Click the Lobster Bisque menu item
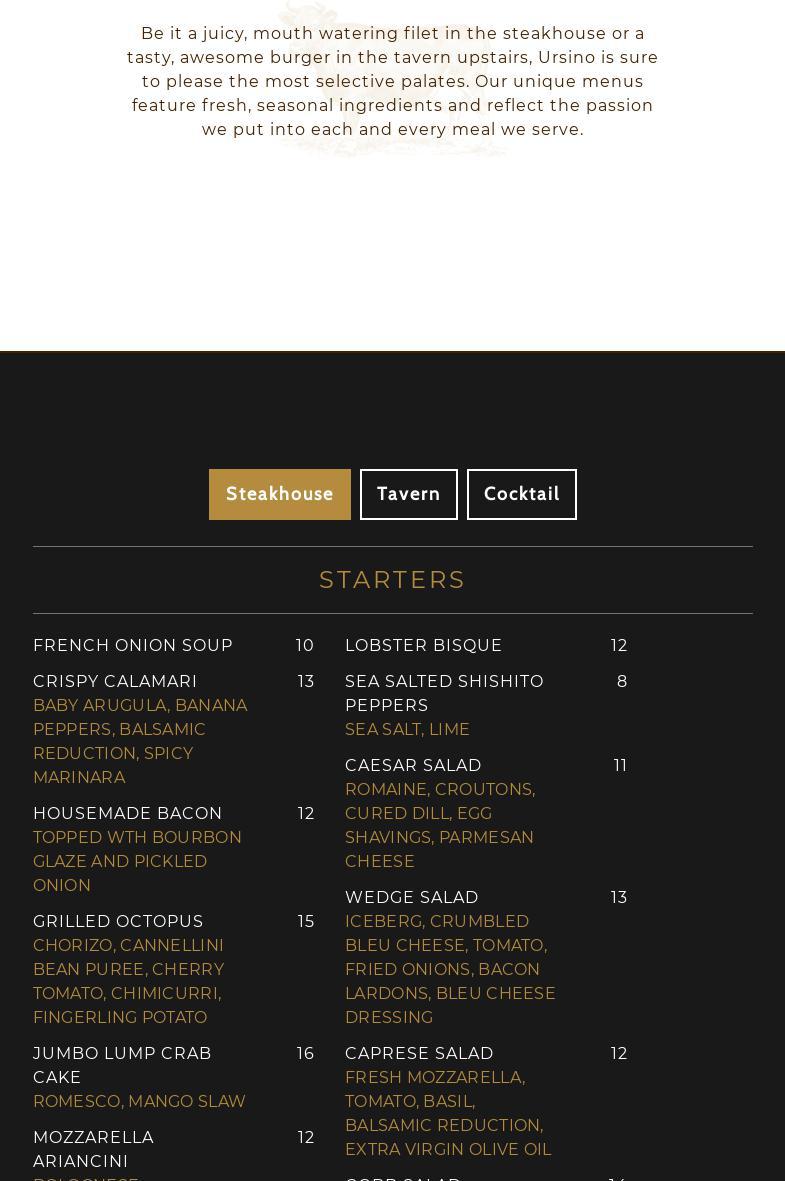Viewport: 785px width, 1181px height. click(423, 646)
